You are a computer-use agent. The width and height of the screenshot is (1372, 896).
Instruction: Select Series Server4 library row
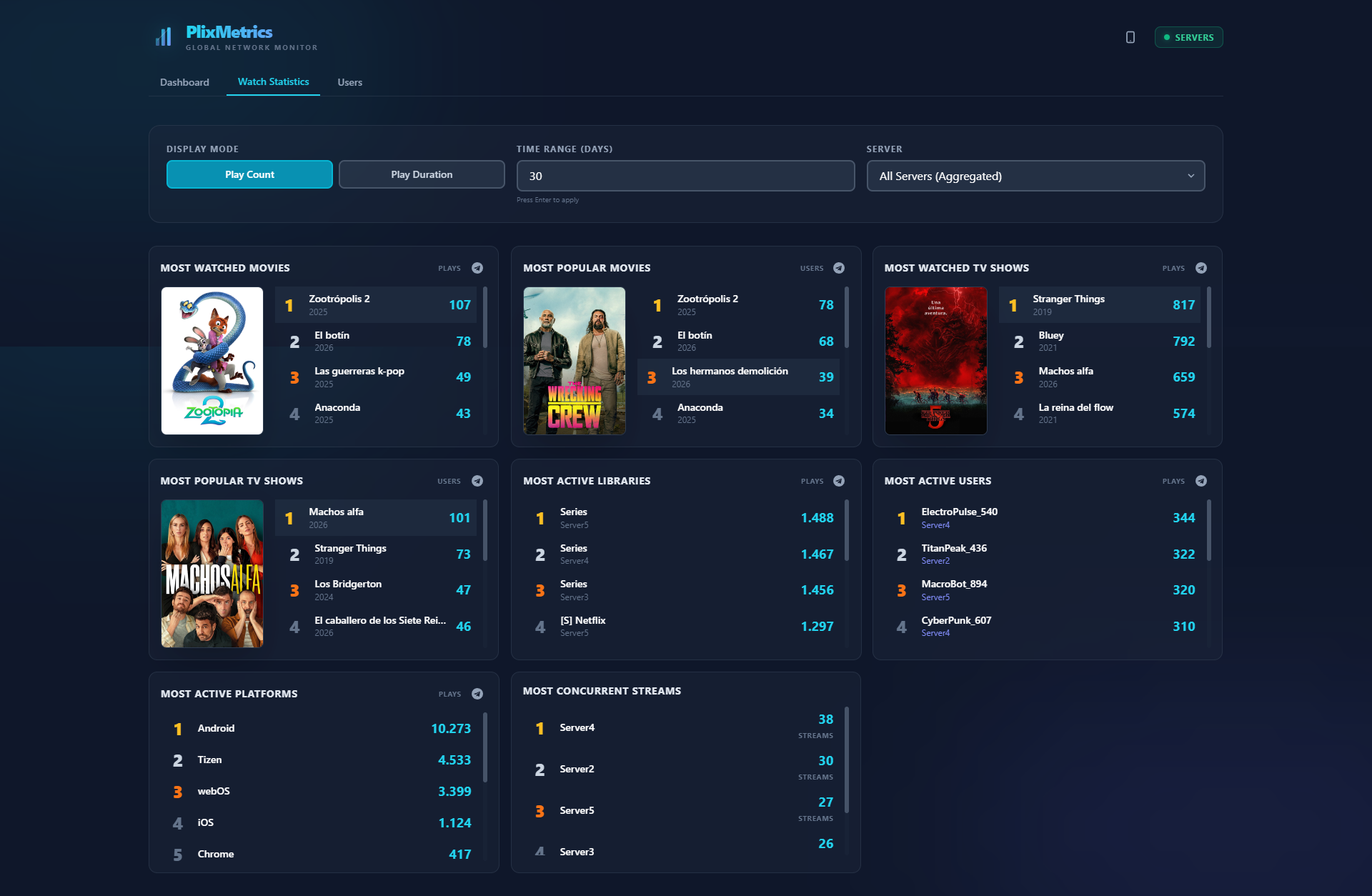click(x=681, y=554)
